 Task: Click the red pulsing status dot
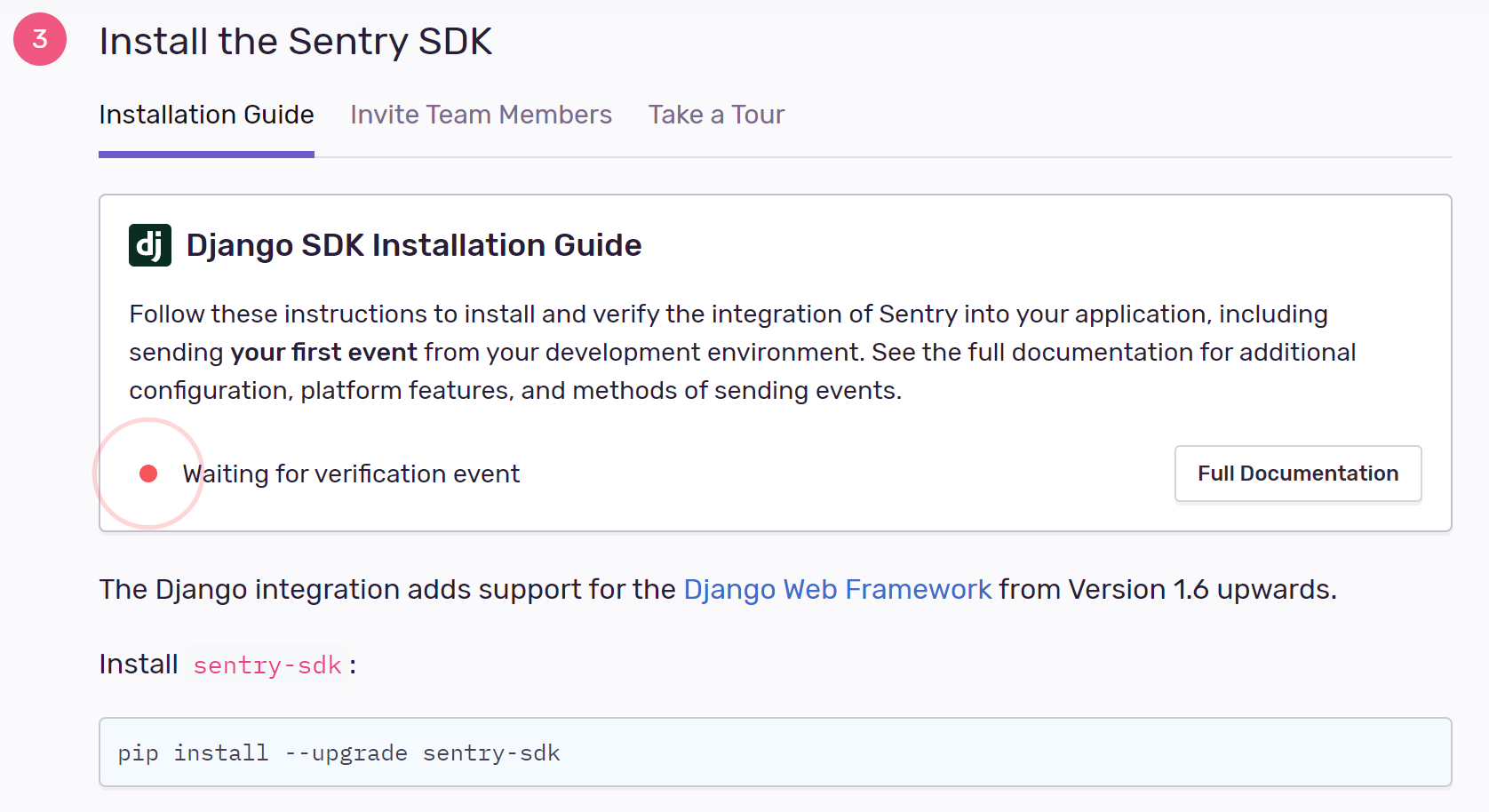[x=148, y=474]
